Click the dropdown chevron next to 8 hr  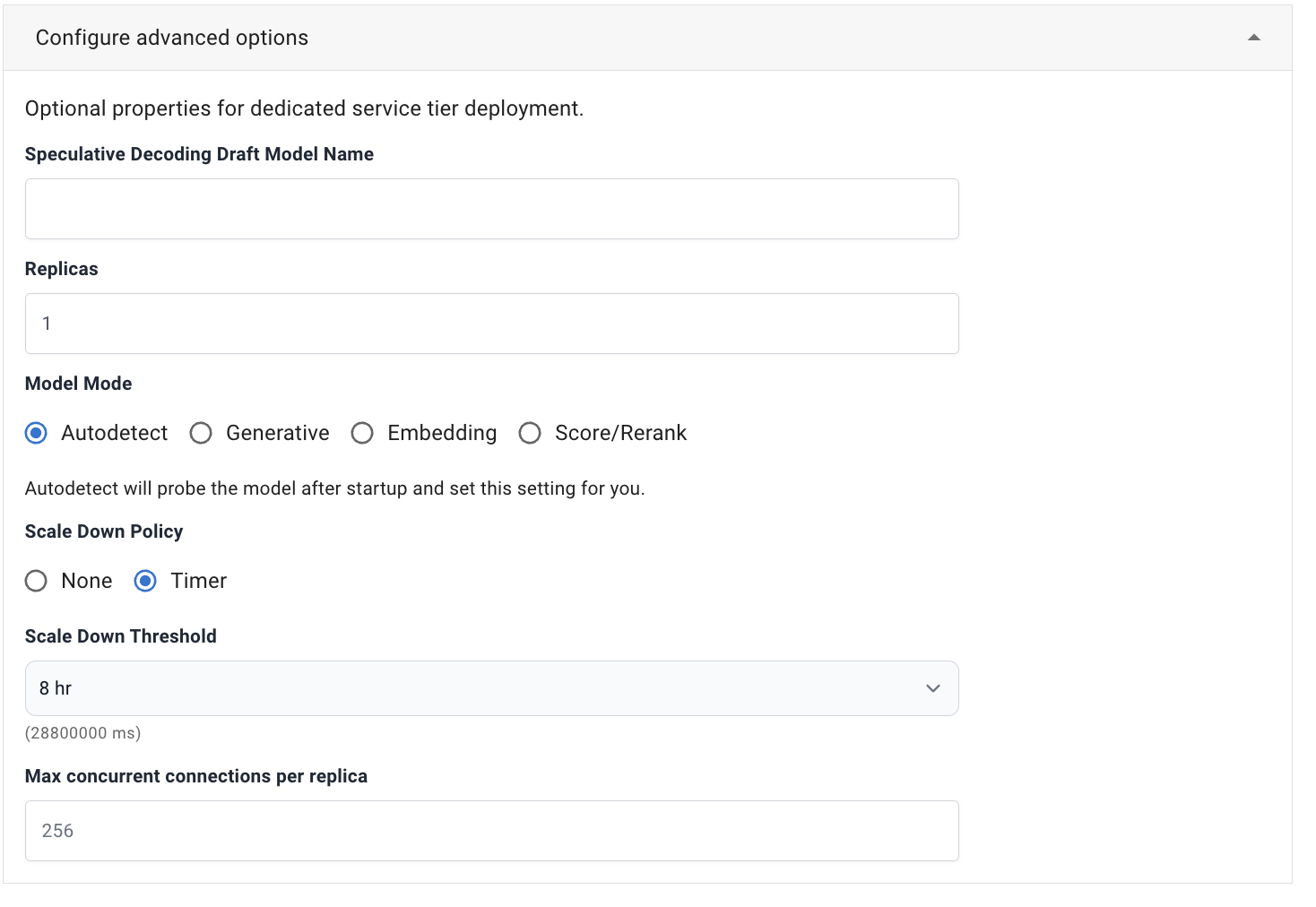point(932,688)
